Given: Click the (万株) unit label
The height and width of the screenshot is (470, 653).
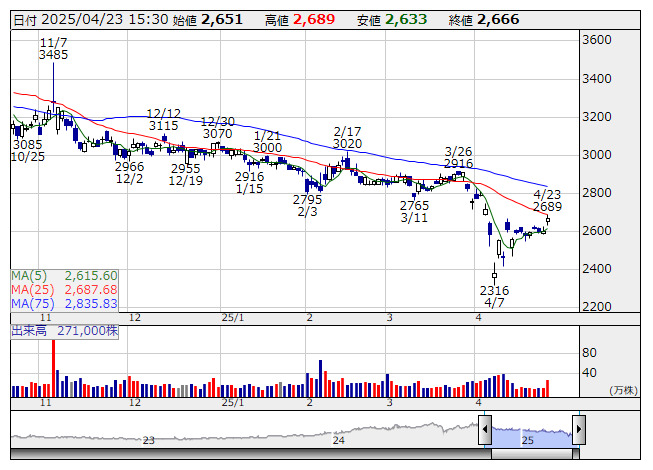Looking at the screenshot, I should [623, 390].
